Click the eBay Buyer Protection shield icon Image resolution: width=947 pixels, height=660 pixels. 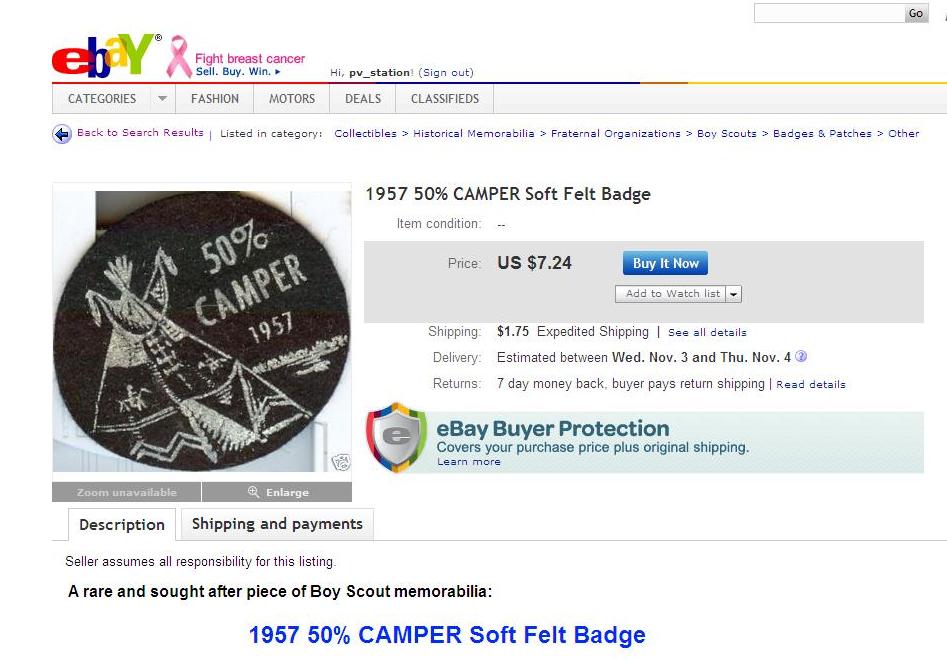point(396,437)
